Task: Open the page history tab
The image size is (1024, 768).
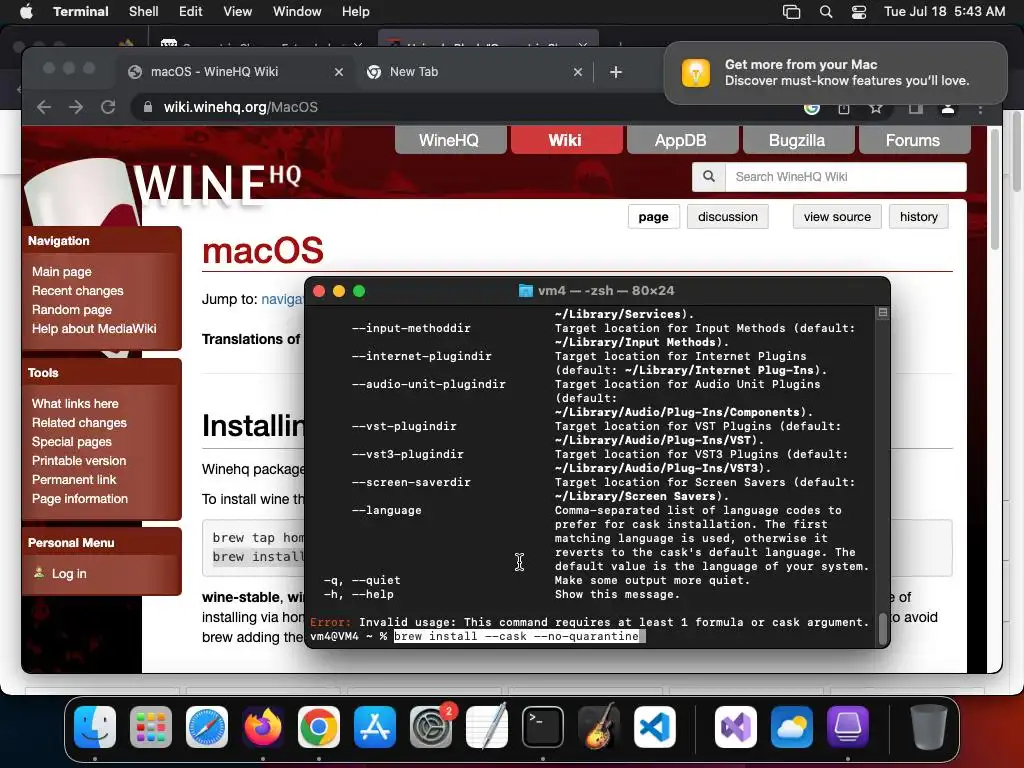Action: [x=918, y=217]
